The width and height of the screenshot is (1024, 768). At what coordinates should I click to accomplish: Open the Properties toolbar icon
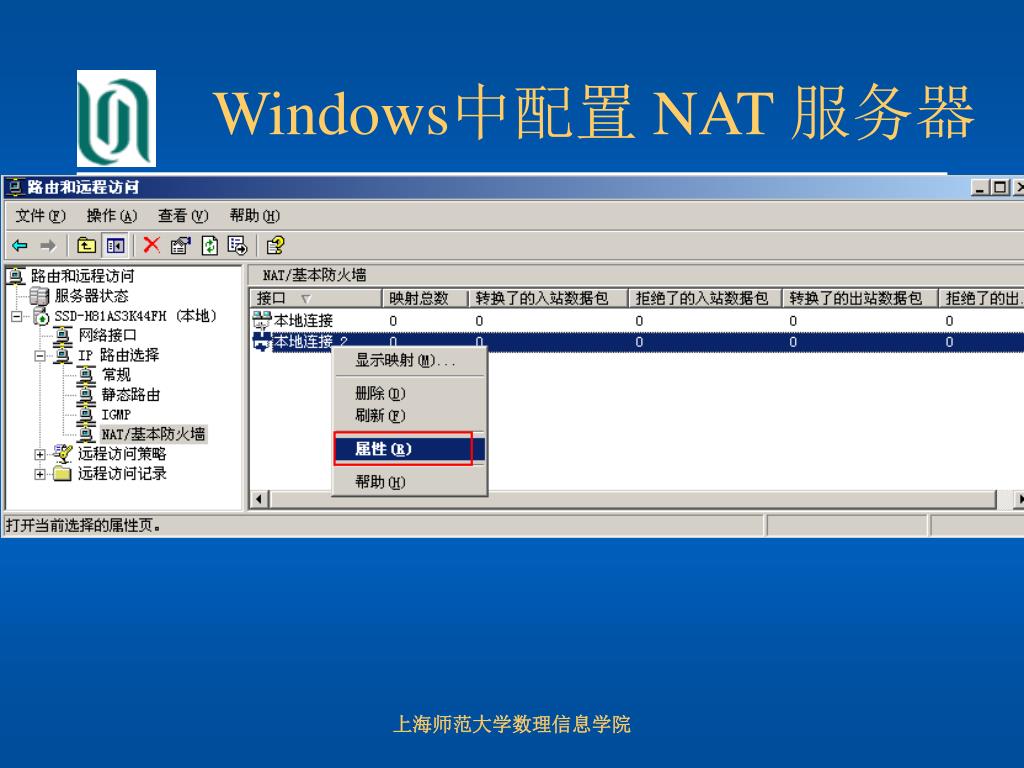coord(180,246)
